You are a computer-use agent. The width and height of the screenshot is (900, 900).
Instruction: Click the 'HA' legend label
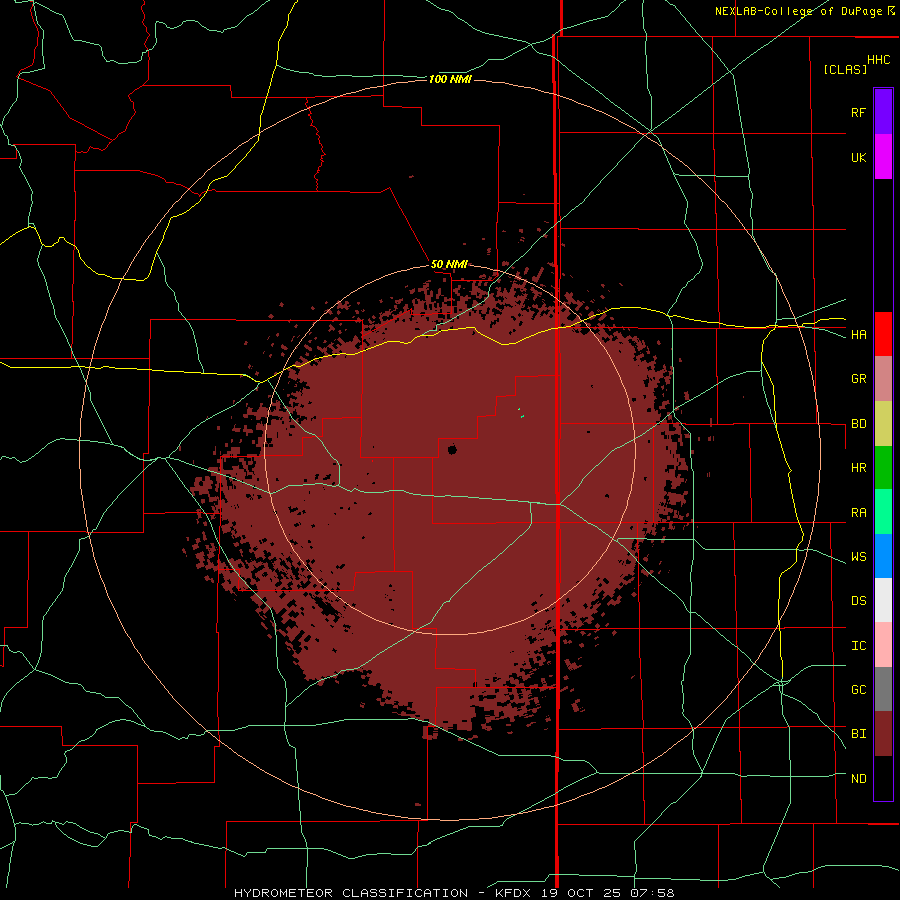coord(858,334)
